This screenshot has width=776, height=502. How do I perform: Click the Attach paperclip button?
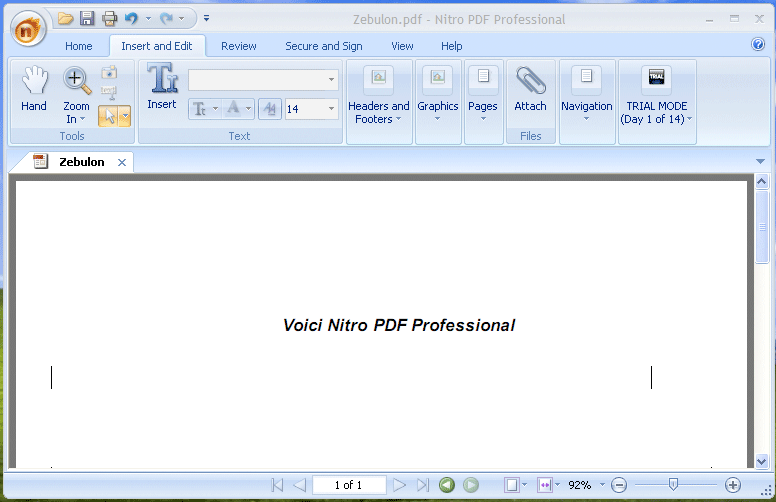[x=531, y=89]
